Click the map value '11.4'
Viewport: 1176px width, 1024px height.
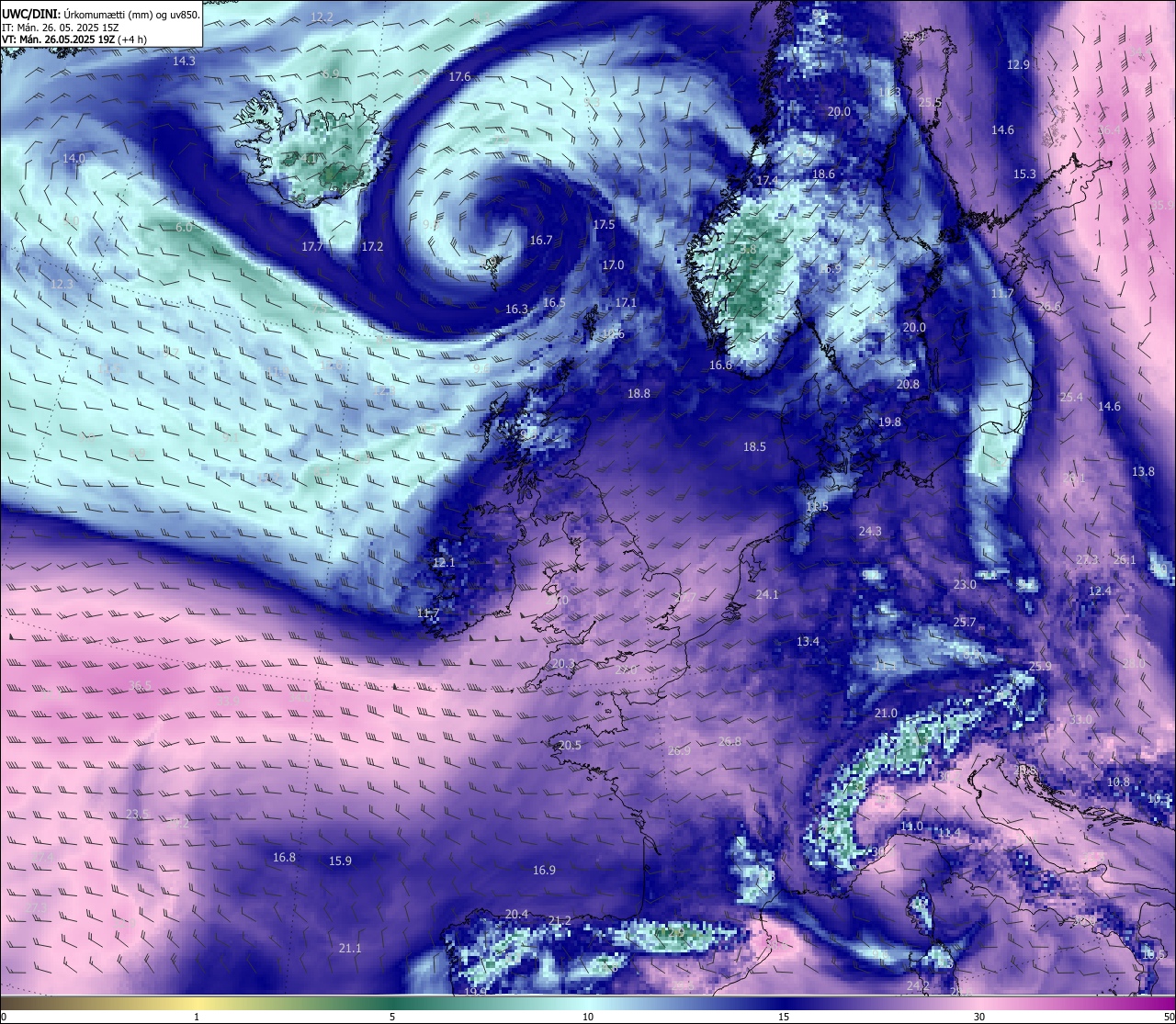coord(949,833)
